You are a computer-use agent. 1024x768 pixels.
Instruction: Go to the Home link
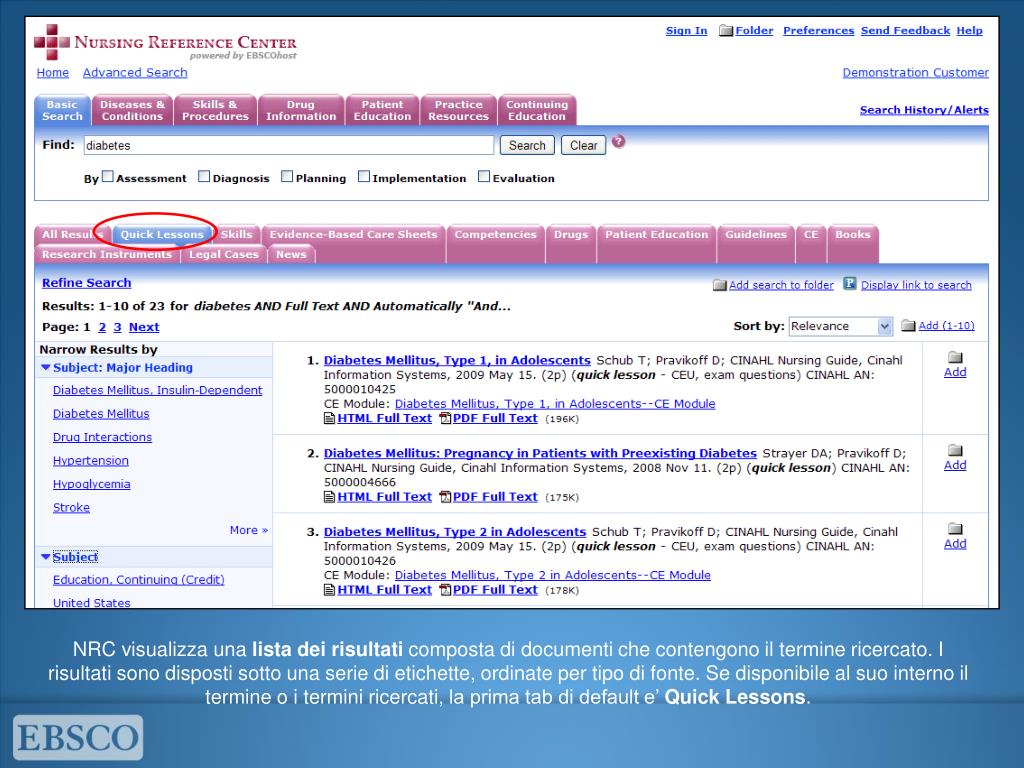click(53, 72)
